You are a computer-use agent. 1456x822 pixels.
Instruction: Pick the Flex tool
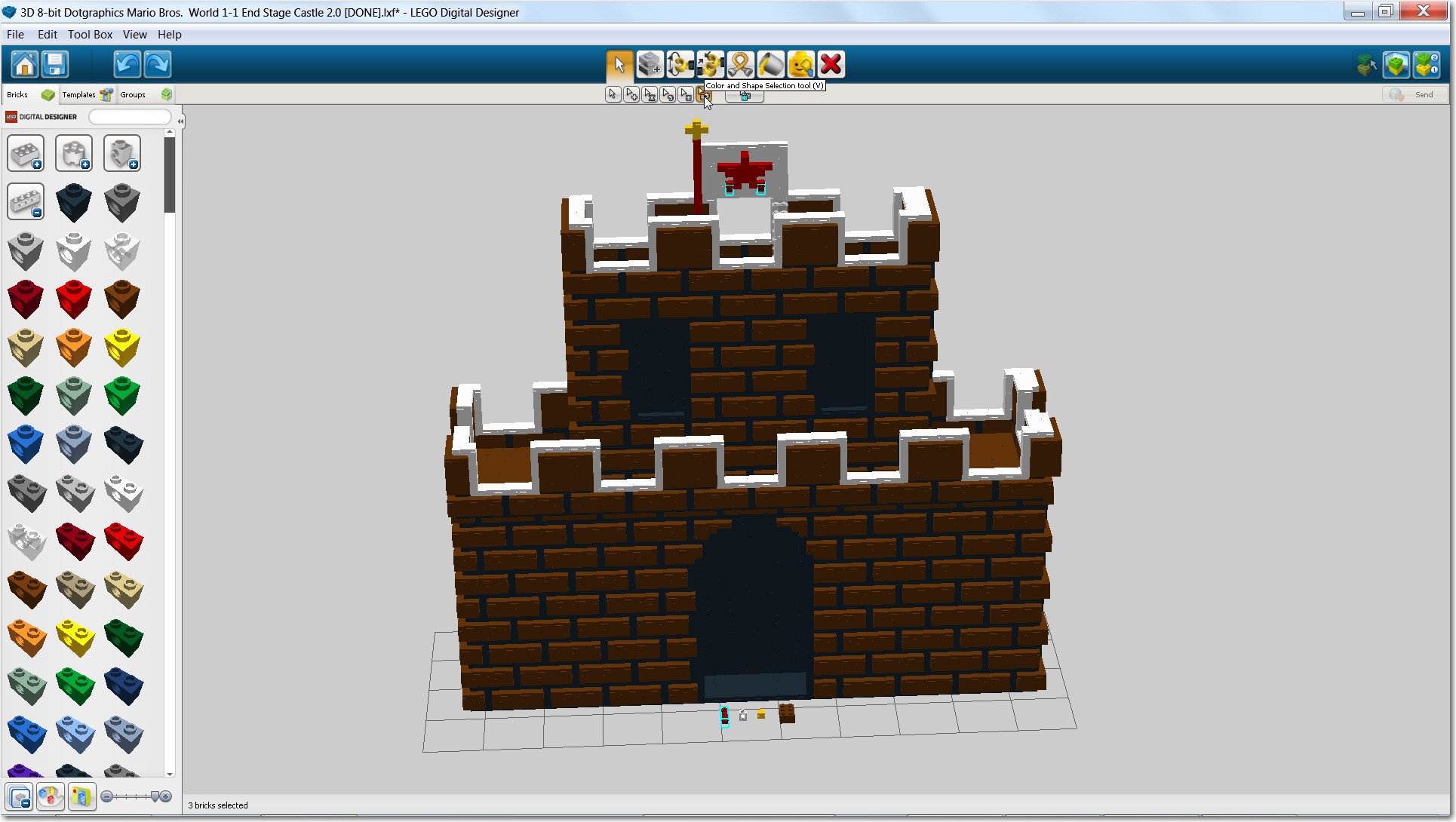coord(740,65)
